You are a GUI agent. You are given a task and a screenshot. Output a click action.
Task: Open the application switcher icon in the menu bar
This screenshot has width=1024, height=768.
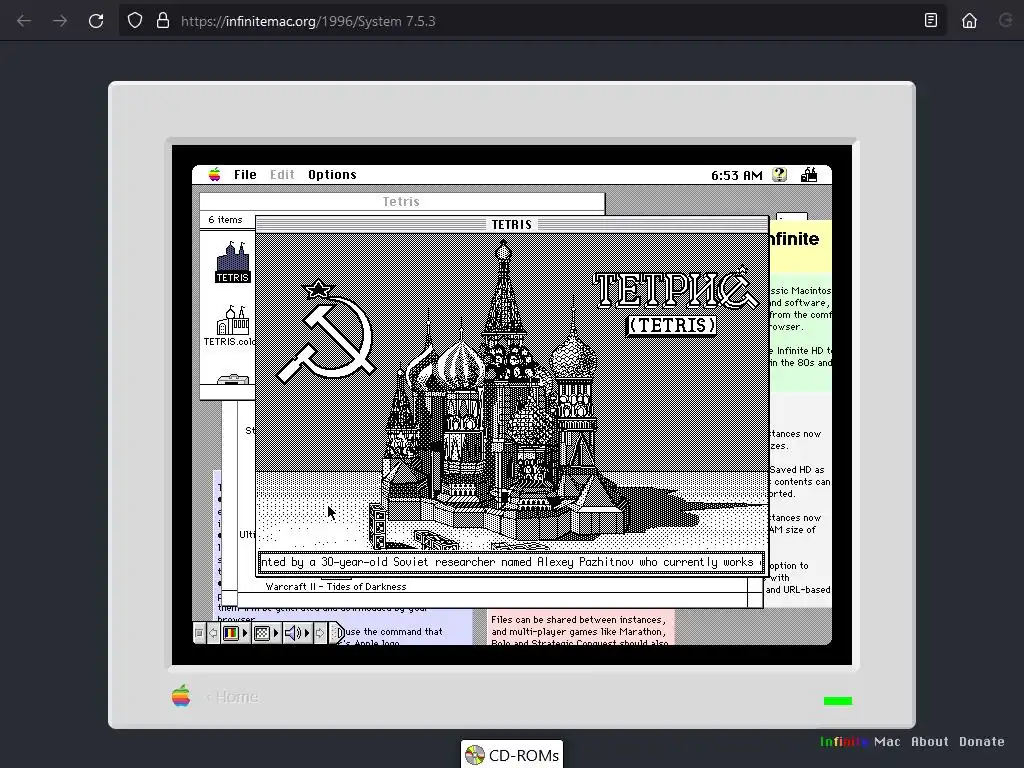tap(809, 174)
